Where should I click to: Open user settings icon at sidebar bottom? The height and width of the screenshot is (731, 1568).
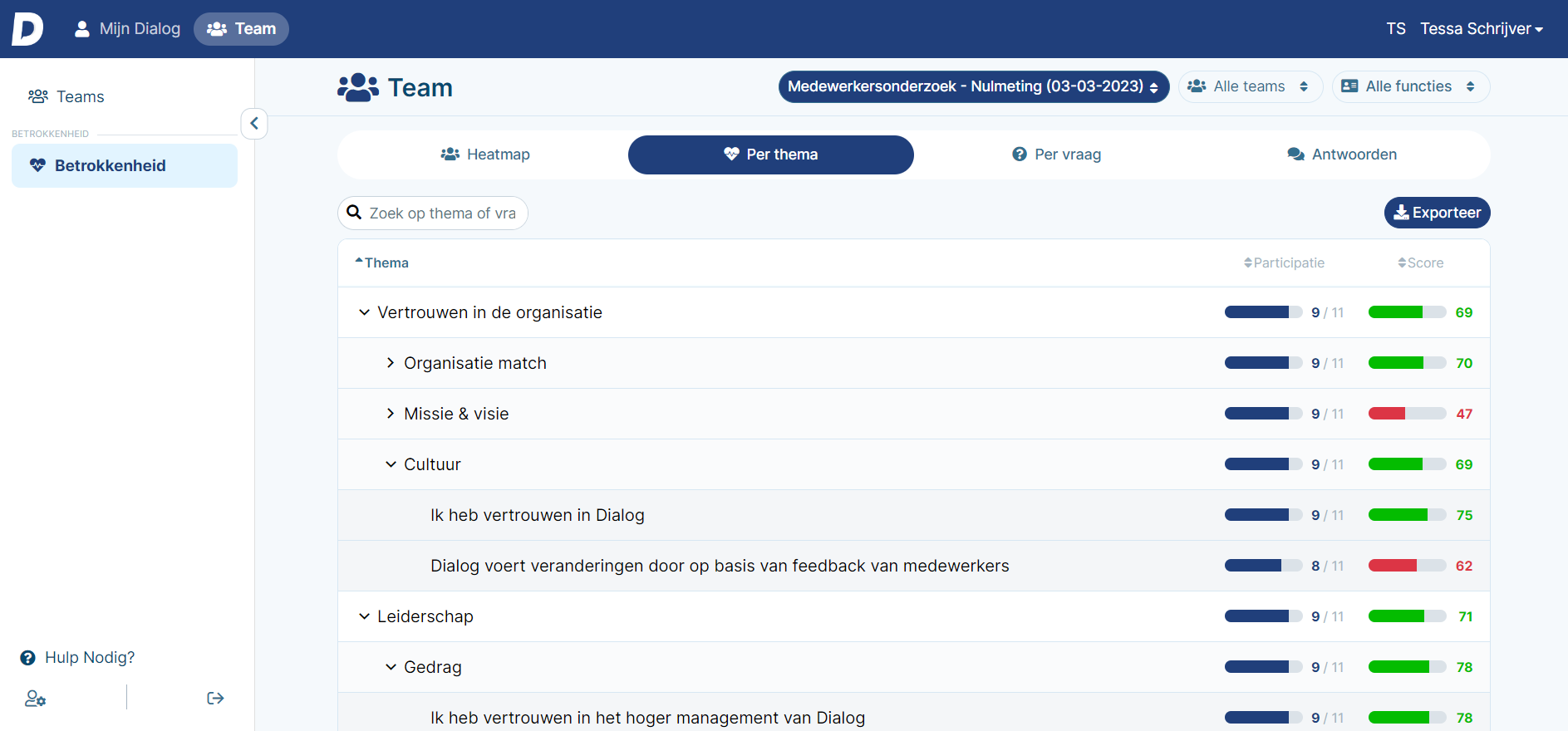click(35, 699)
